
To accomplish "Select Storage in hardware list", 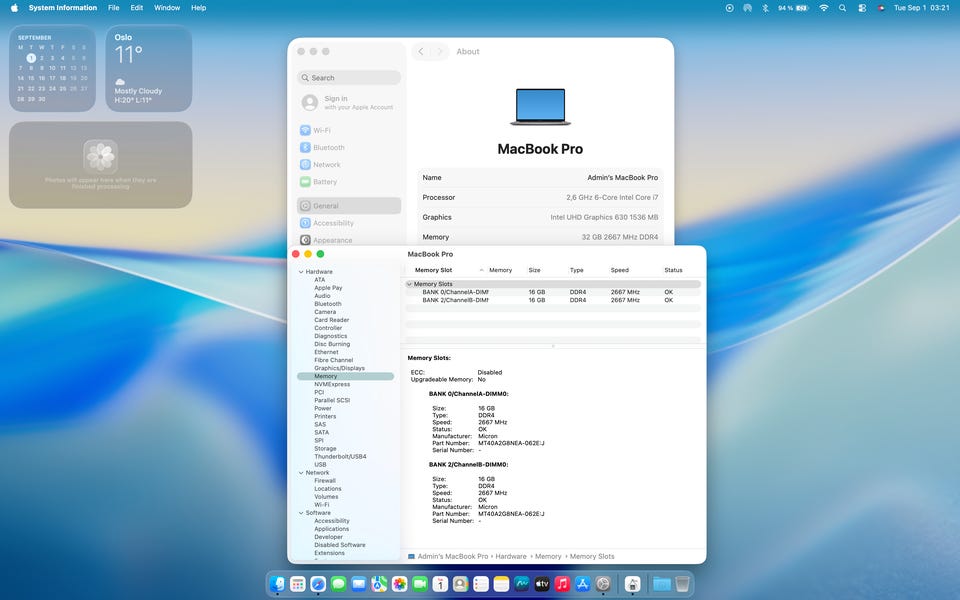I will (x=325, y=449).
